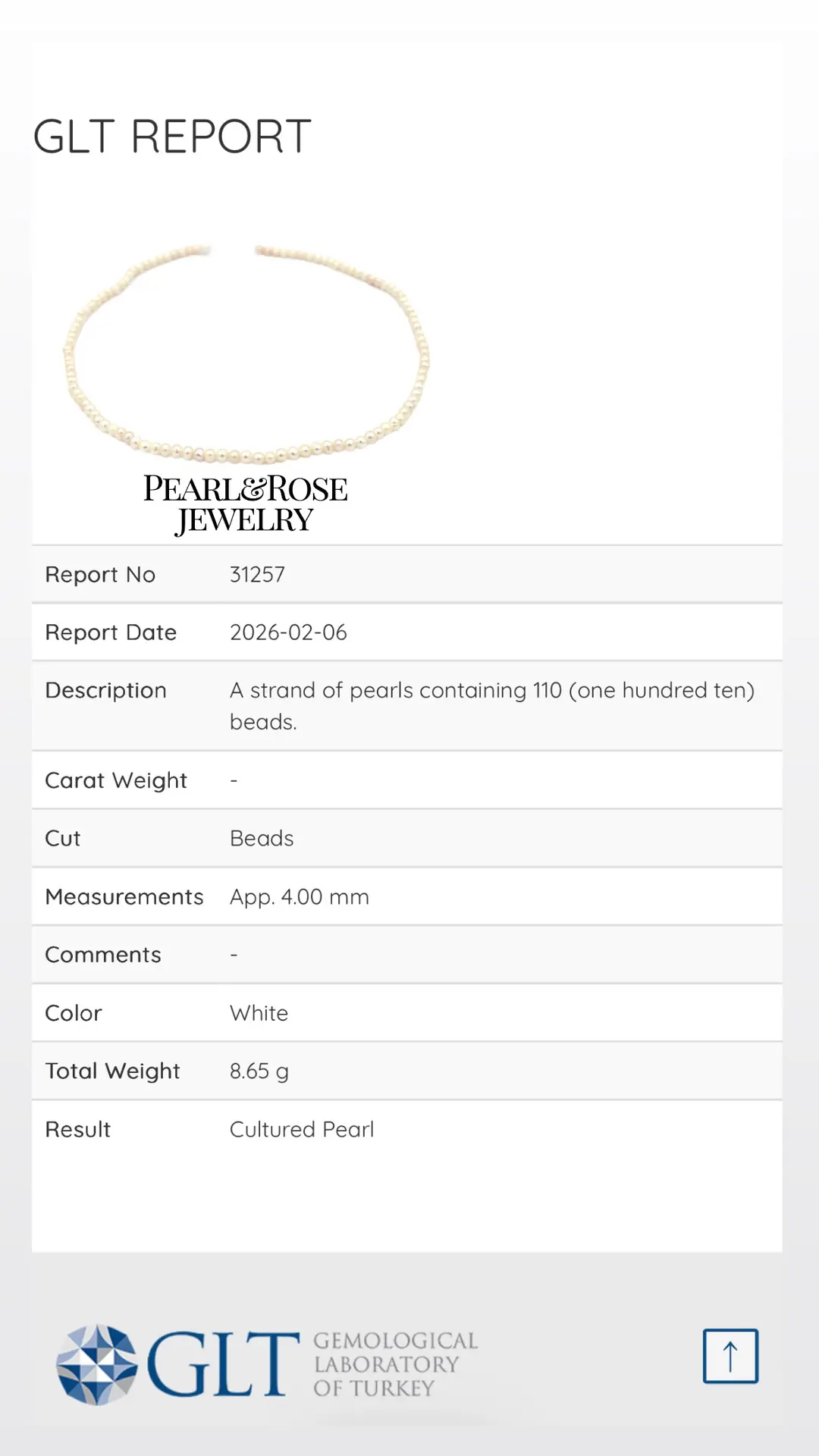This screenshot has height=1456, width=819.
Task: Click the GLT gemstone logo icon
Action: click(x=96, y=1364)
